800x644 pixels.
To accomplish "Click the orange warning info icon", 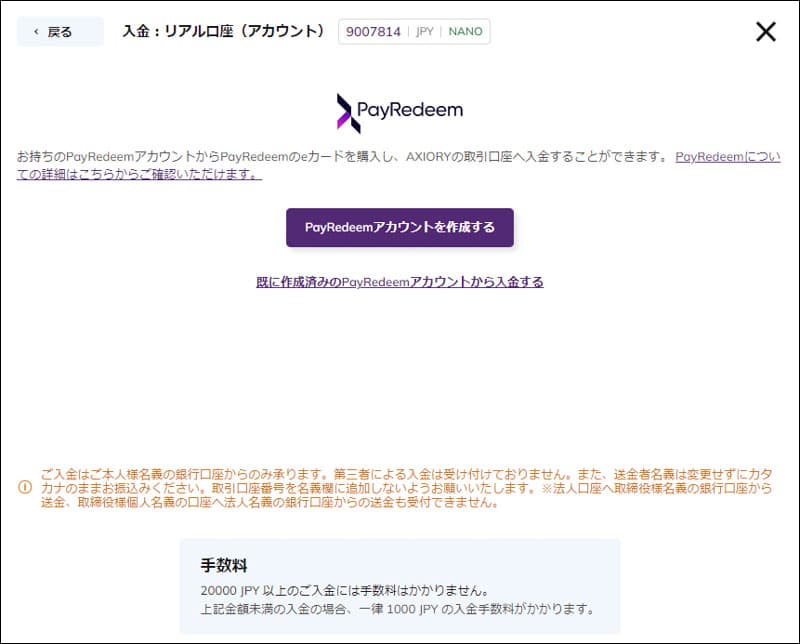I will click(x=25, y=487).
